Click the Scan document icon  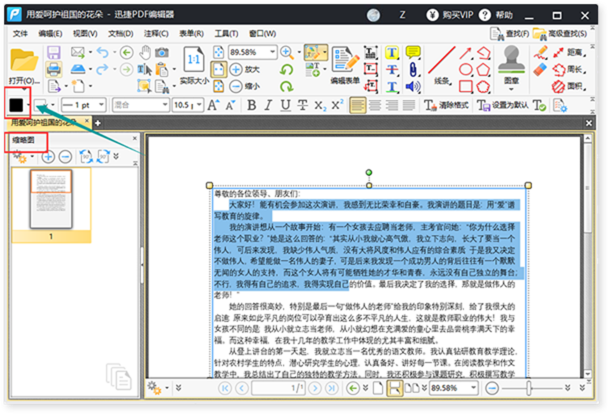coord(78,69)
